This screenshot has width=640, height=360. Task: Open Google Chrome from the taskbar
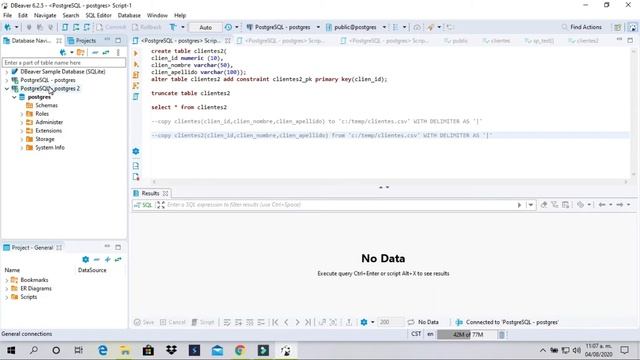click(240, 350)
